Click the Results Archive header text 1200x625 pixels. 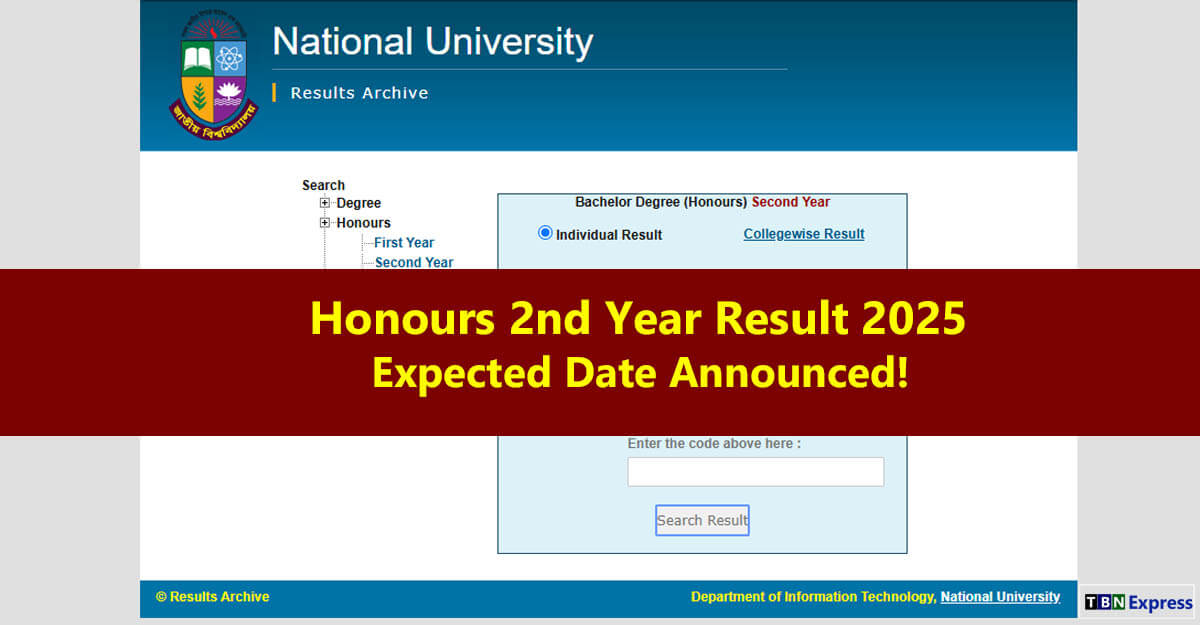(359, 93)
